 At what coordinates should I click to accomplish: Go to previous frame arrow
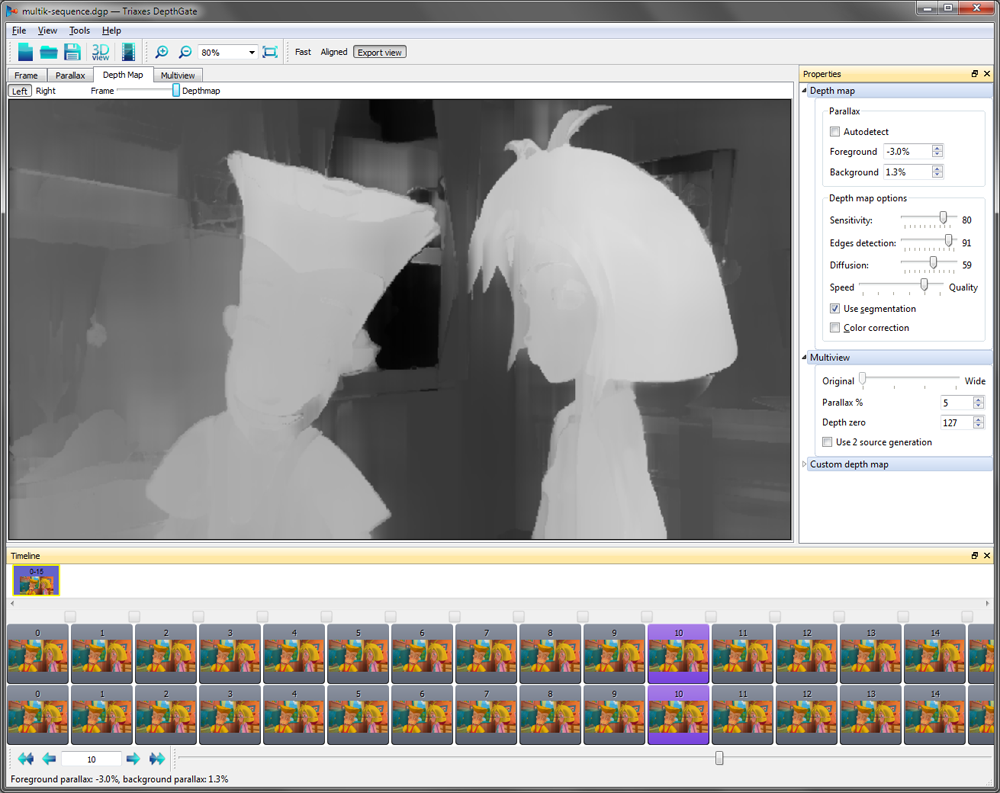click(x=49, y=759)
